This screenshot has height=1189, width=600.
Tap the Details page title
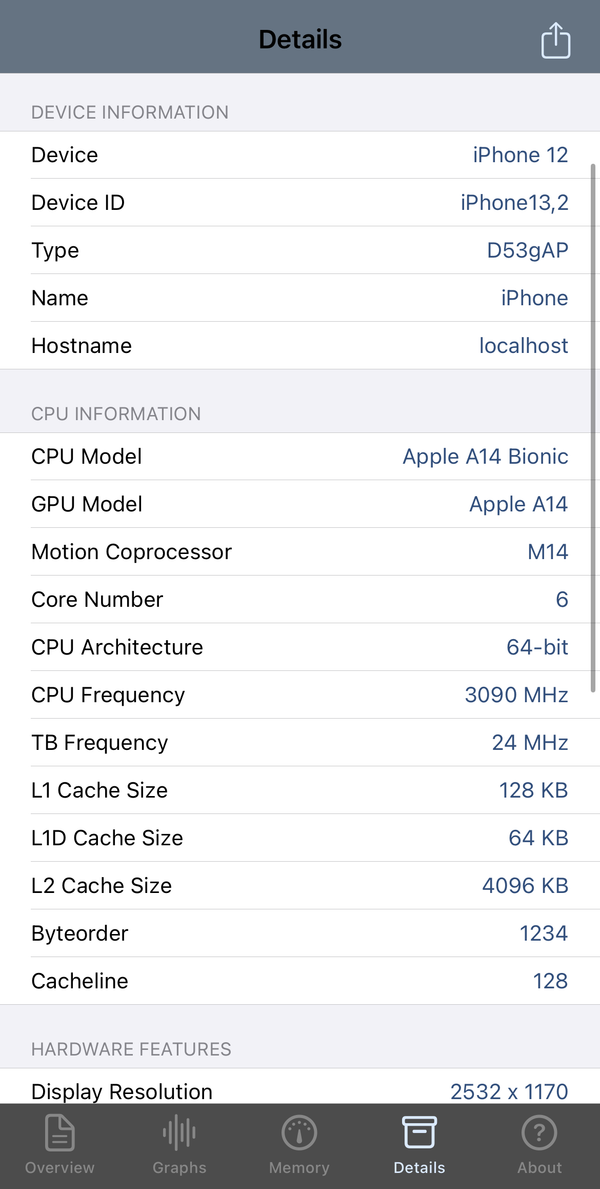coord(300,39)
